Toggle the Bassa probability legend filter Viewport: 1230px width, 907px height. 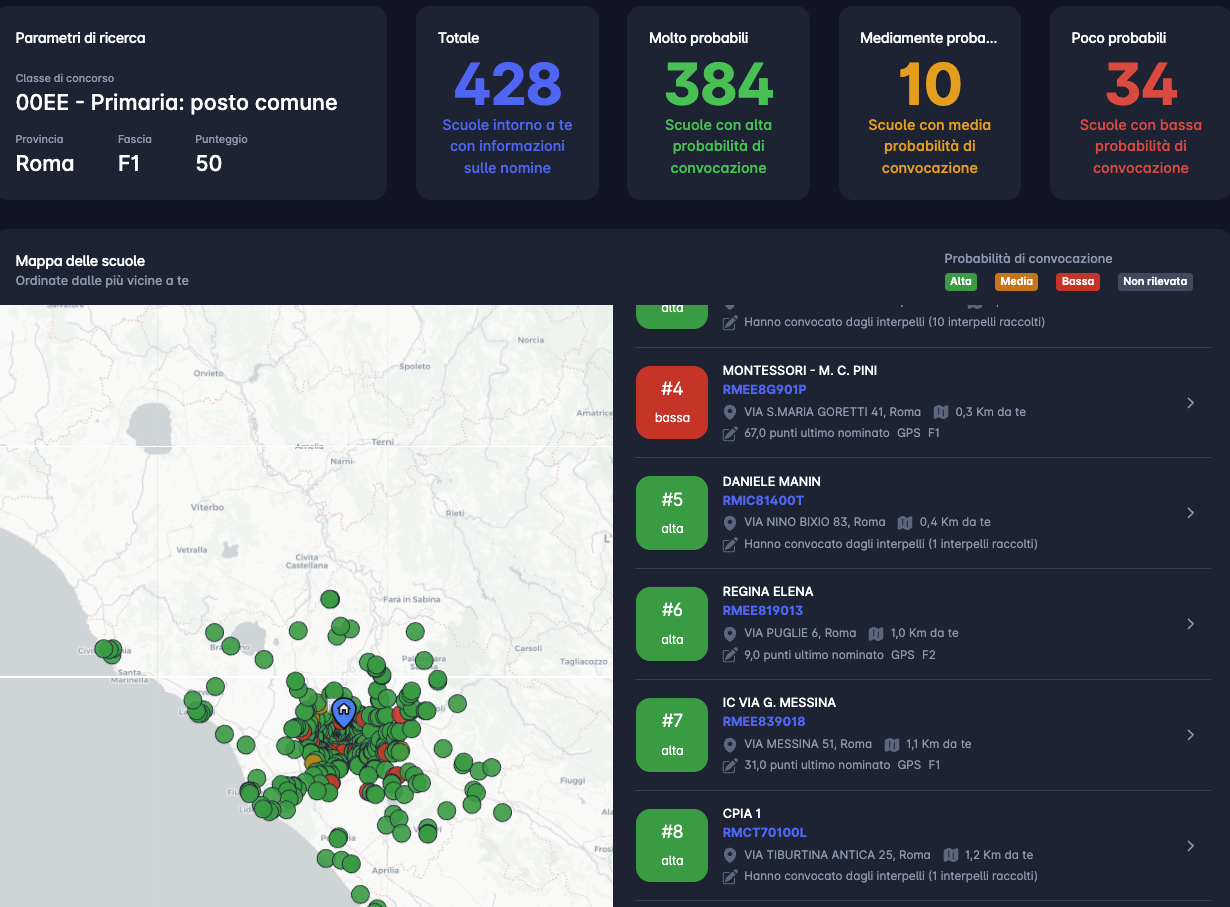[1077, 282]
